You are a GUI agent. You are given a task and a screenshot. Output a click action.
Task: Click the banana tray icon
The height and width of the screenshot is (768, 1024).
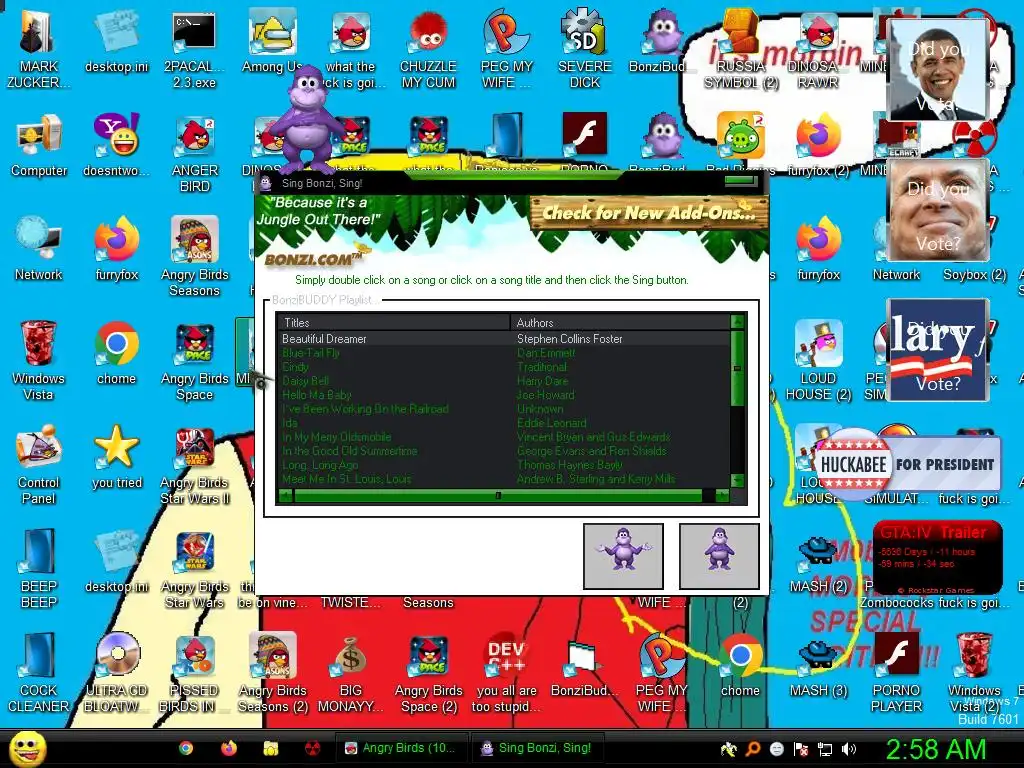[x=729, y=749]
